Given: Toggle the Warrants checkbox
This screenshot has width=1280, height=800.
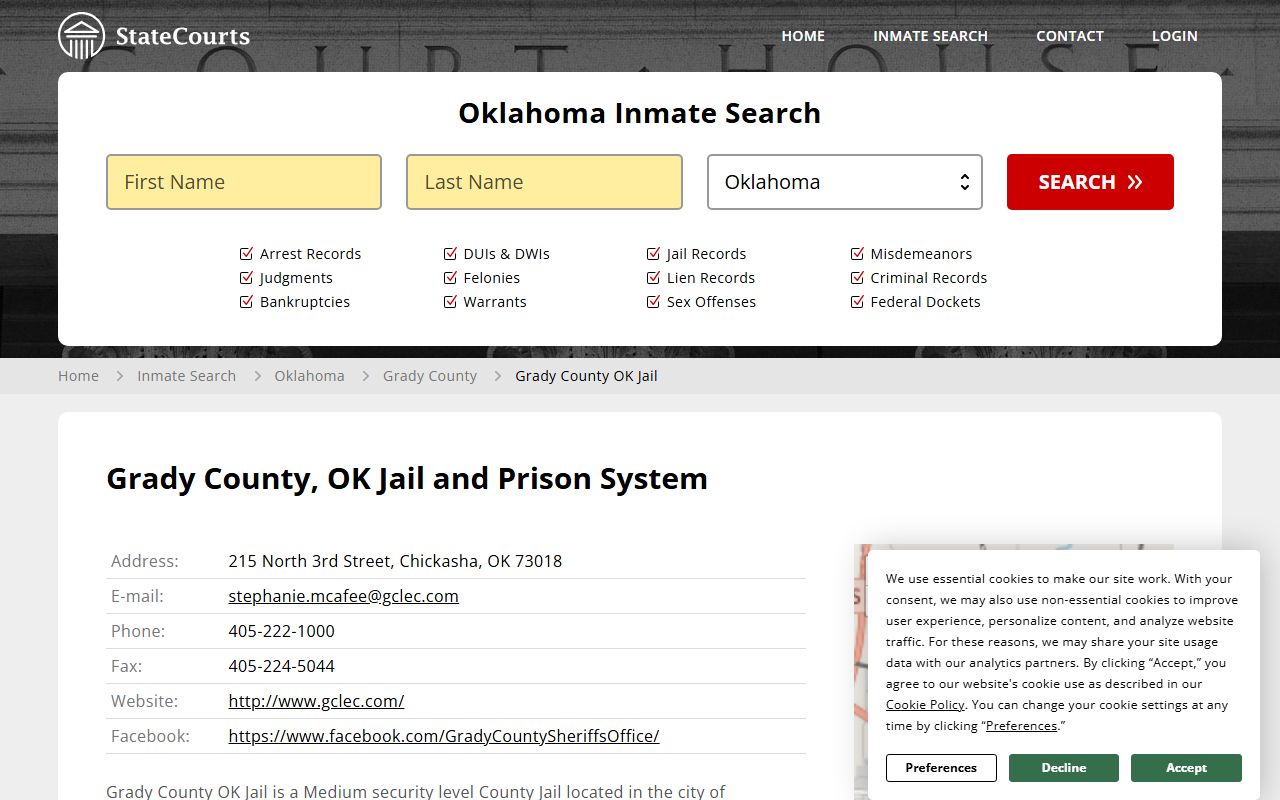Looking at the screenshot, I should pyautogui.click(x=450, y=302).
